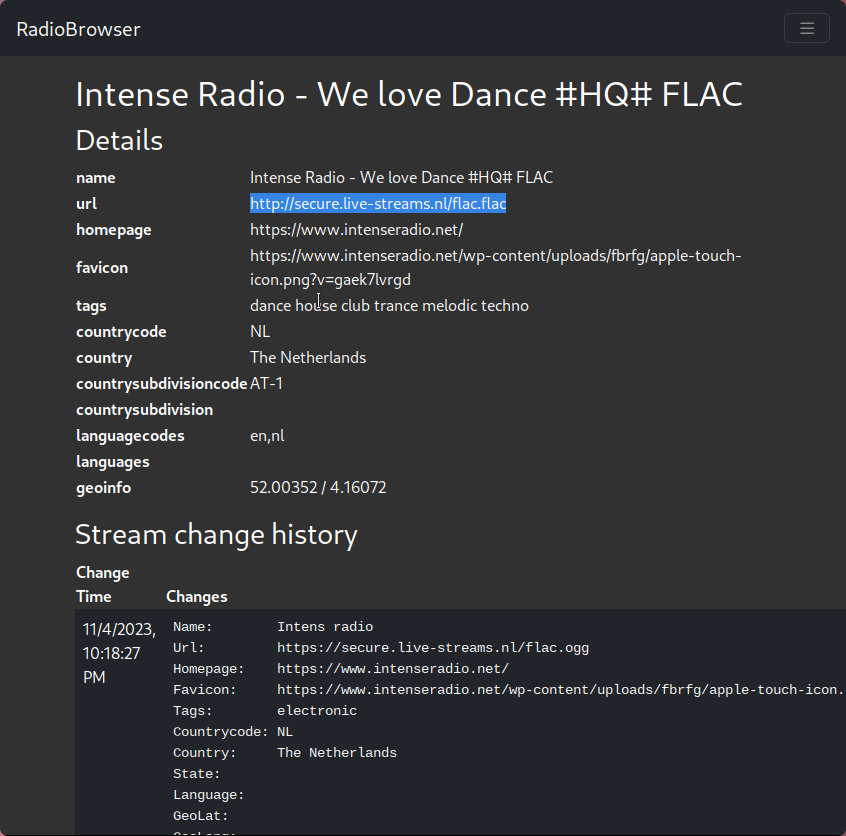This screenshot has height=836, width=846.
Task: Click history Homepage value intenseradio.net
Action: click(x=393, y=669)
